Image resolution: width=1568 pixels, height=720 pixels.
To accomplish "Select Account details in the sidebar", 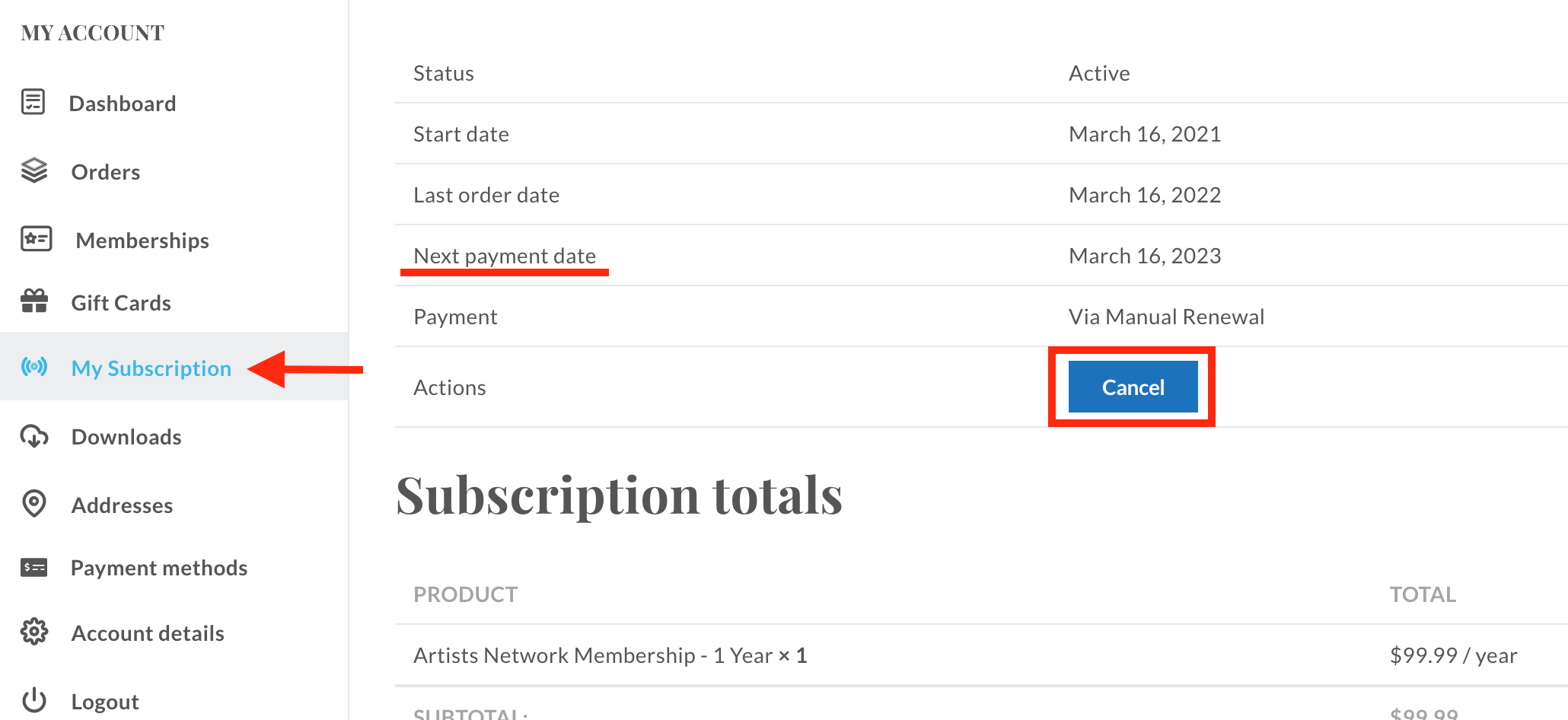I will pyautogui.click(x=148, y=633).
